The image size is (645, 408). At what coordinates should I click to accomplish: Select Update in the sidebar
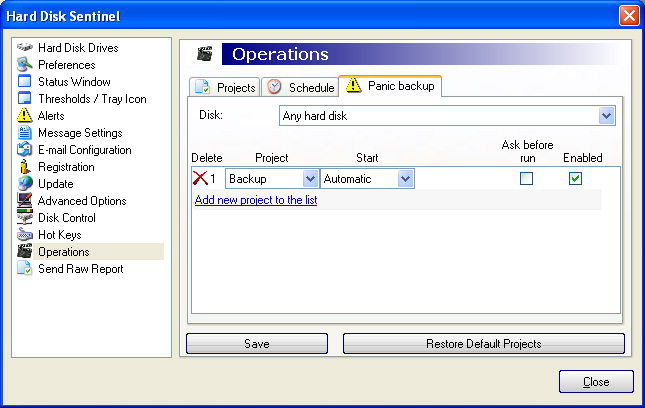click(56, 184)
